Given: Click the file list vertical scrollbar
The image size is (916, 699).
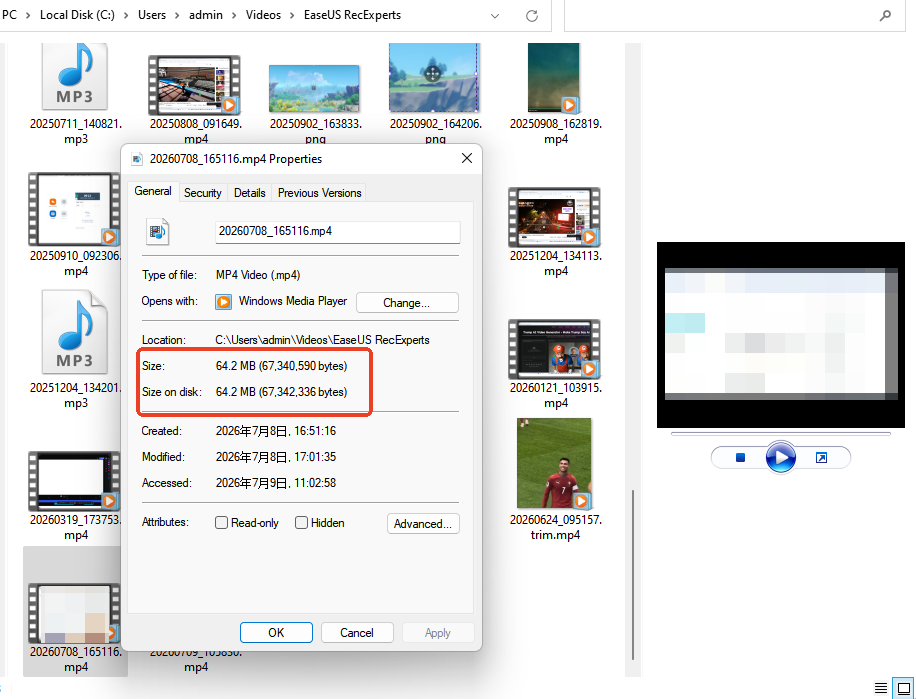Looking at the screenshot, I should pos(633,575).
